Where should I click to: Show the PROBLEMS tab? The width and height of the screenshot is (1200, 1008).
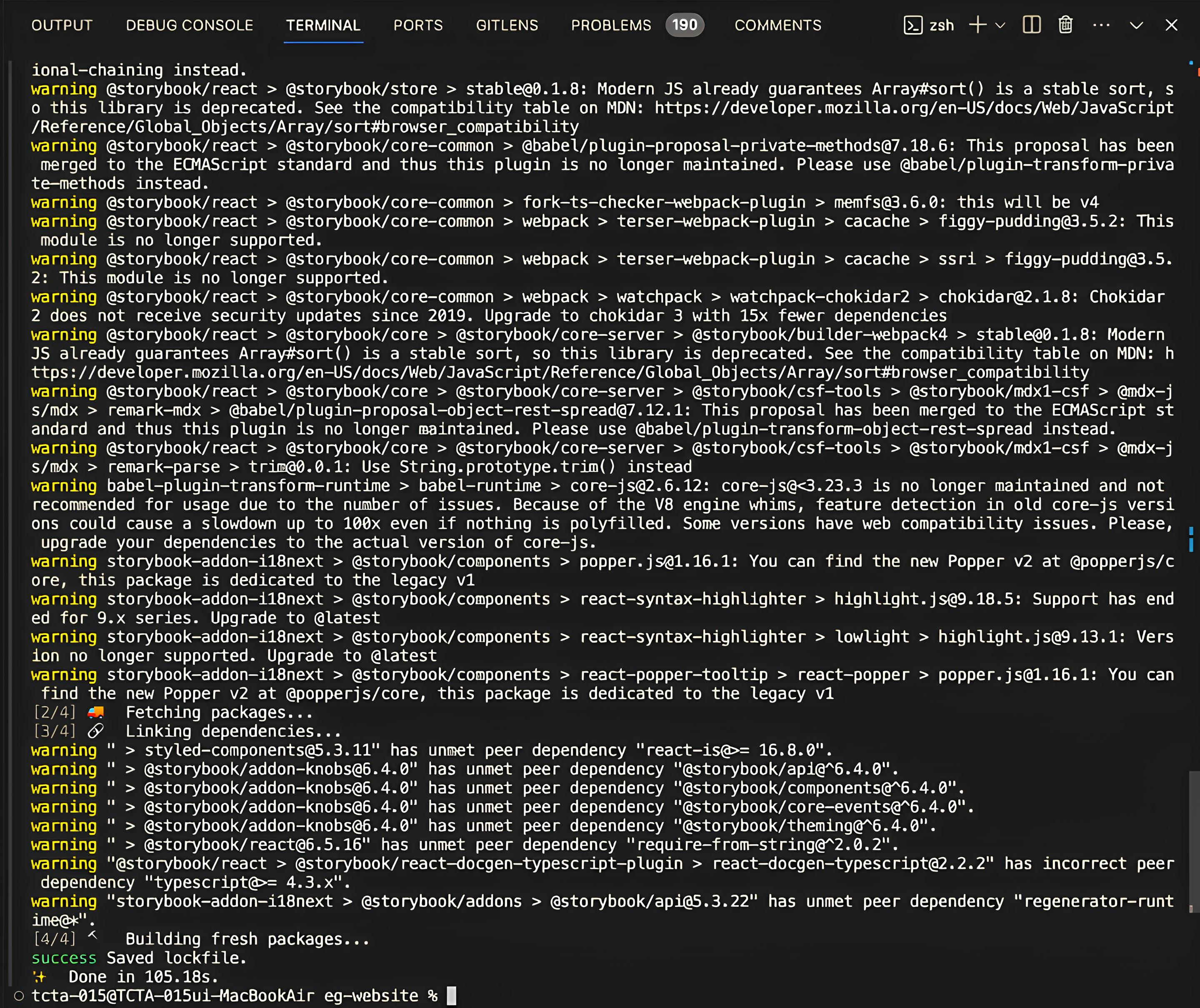(x=610, y=25)
